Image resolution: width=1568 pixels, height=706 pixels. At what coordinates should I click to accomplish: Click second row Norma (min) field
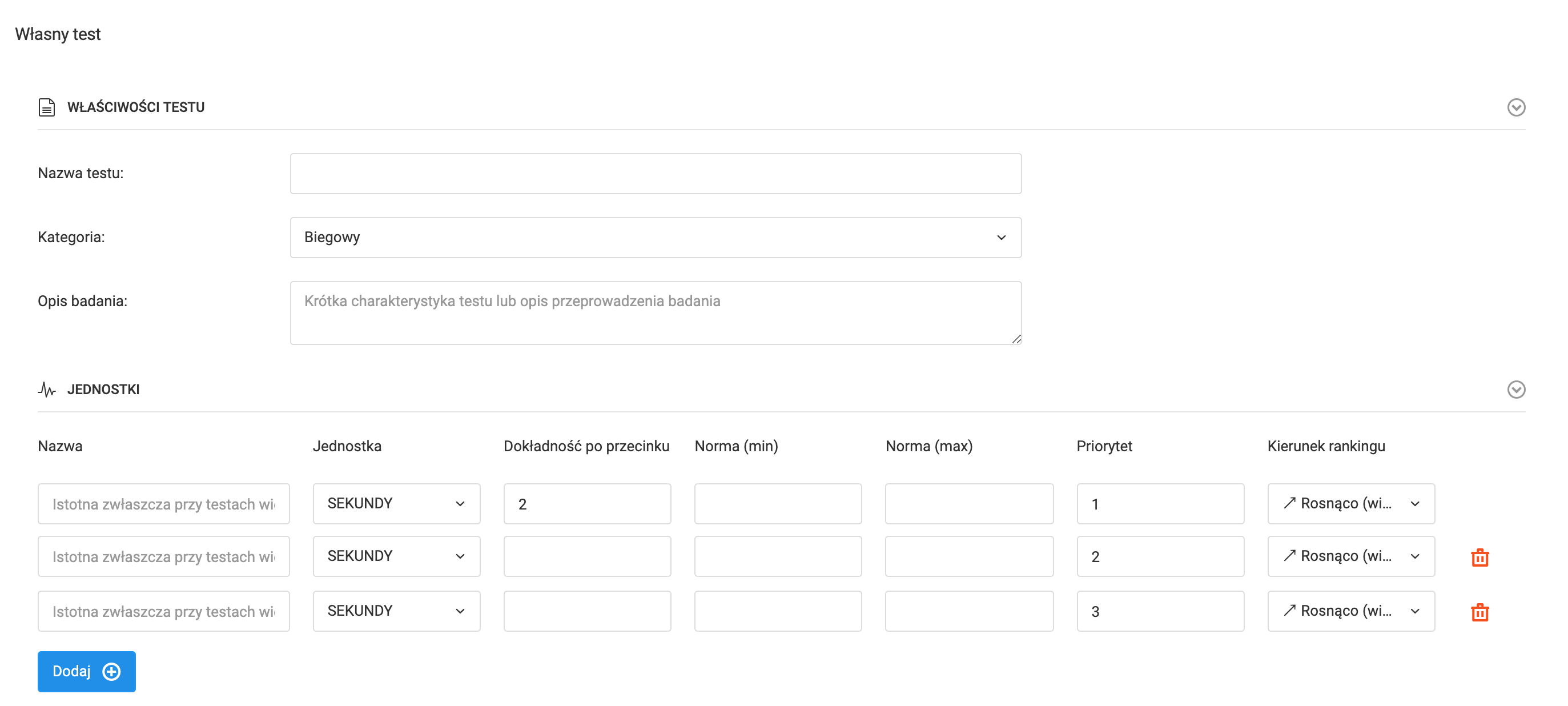[777, 556]
